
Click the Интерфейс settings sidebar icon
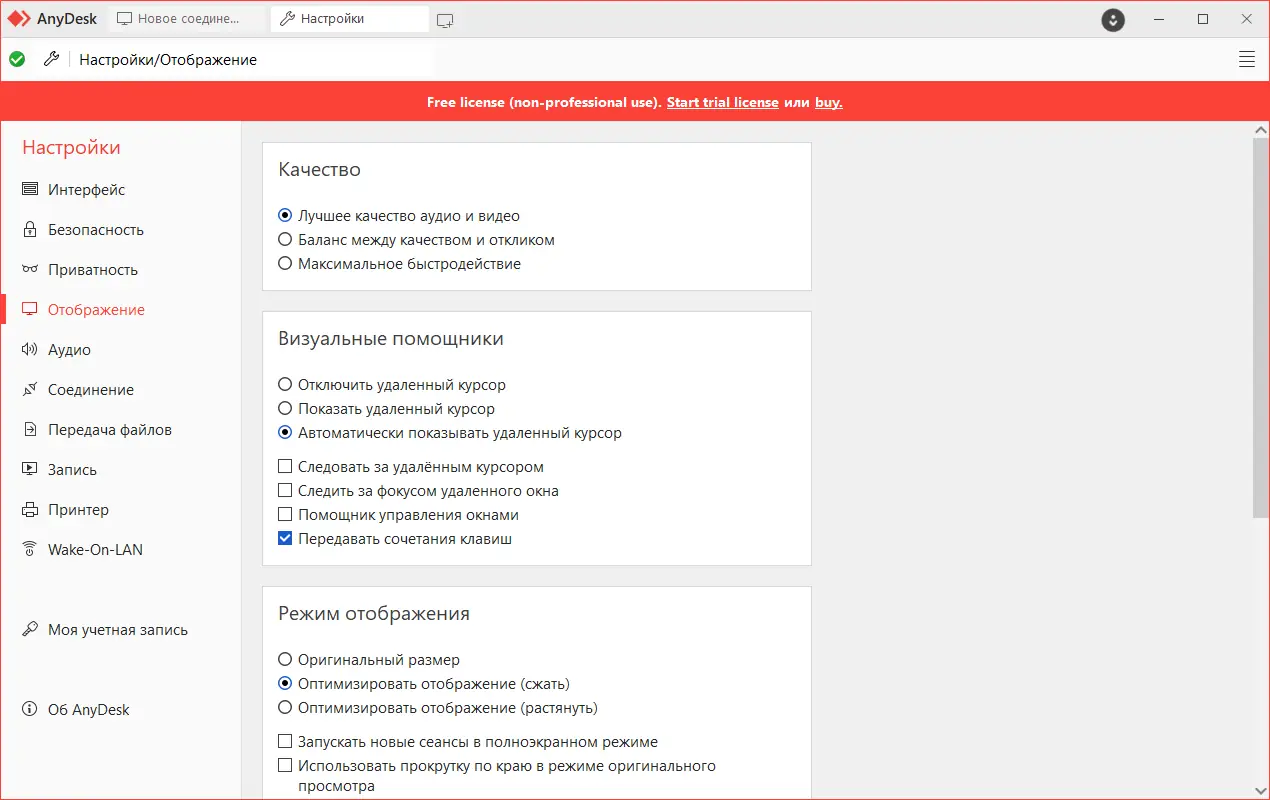point(30,190)
